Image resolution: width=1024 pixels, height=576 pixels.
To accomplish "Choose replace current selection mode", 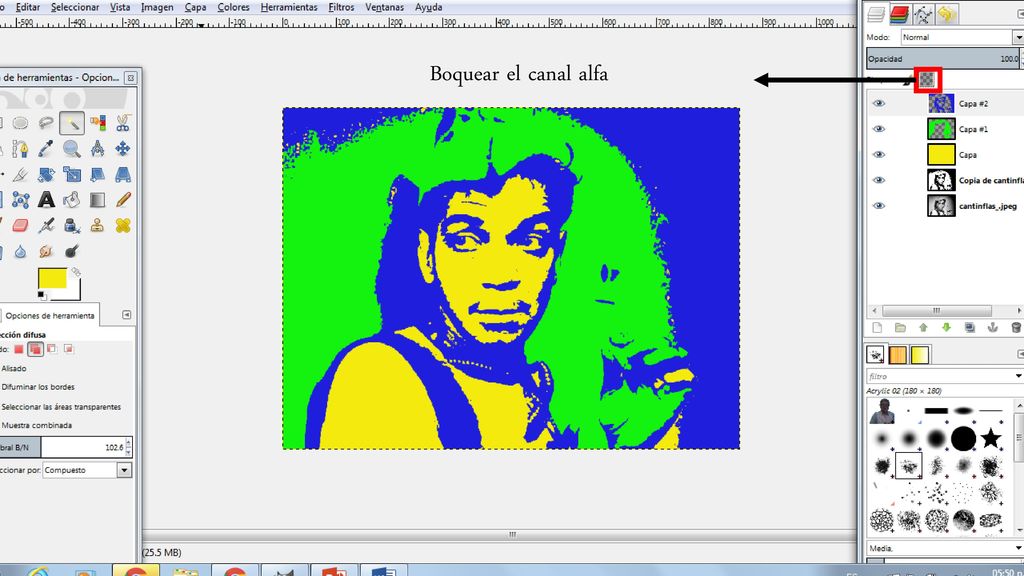I will (x=19, y=349).
